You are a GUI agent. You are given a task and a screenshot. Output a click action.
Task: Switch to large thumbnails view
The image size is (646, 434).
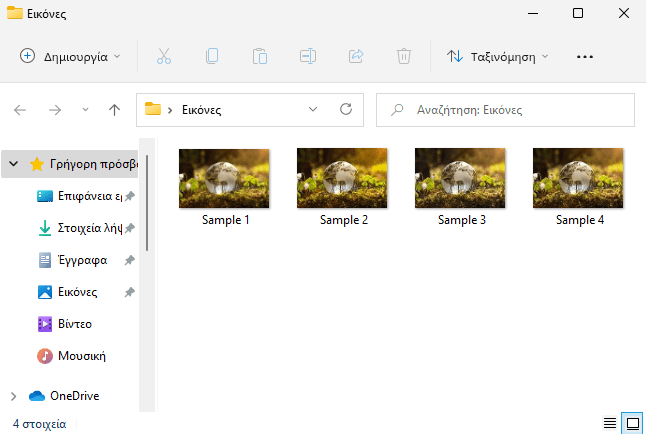pos(632,423)
